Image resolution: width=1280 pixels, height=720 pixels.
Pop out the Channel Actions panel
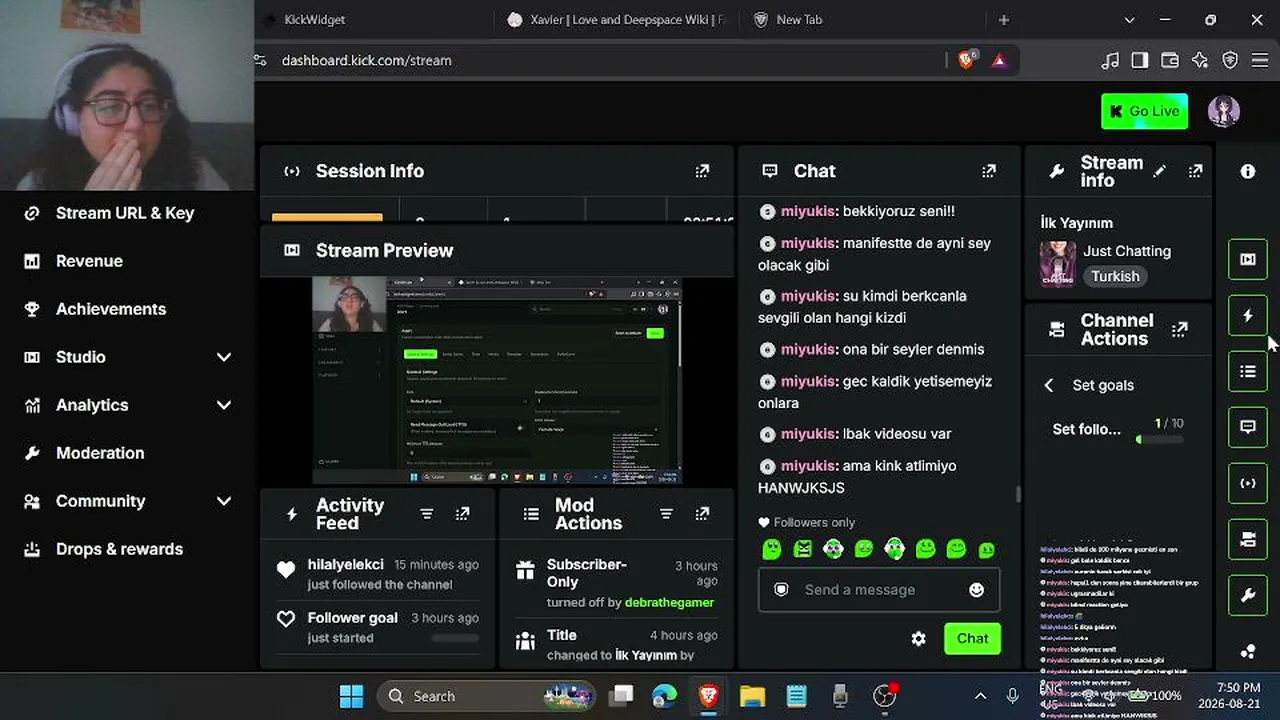pyautogui.click(x=1180, y=329)
